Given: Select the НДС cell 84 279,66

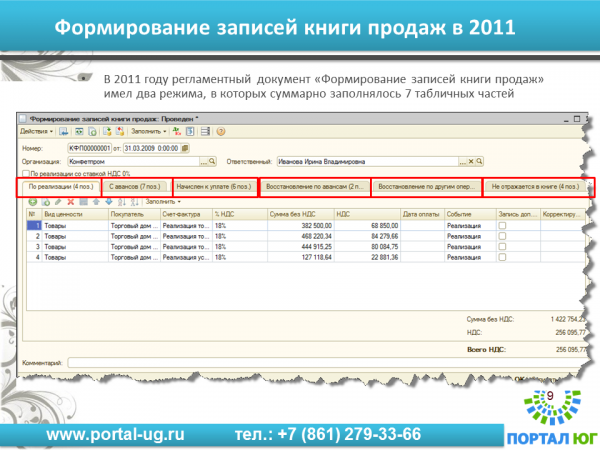Looking at the screenshot, I should (367, 236).
